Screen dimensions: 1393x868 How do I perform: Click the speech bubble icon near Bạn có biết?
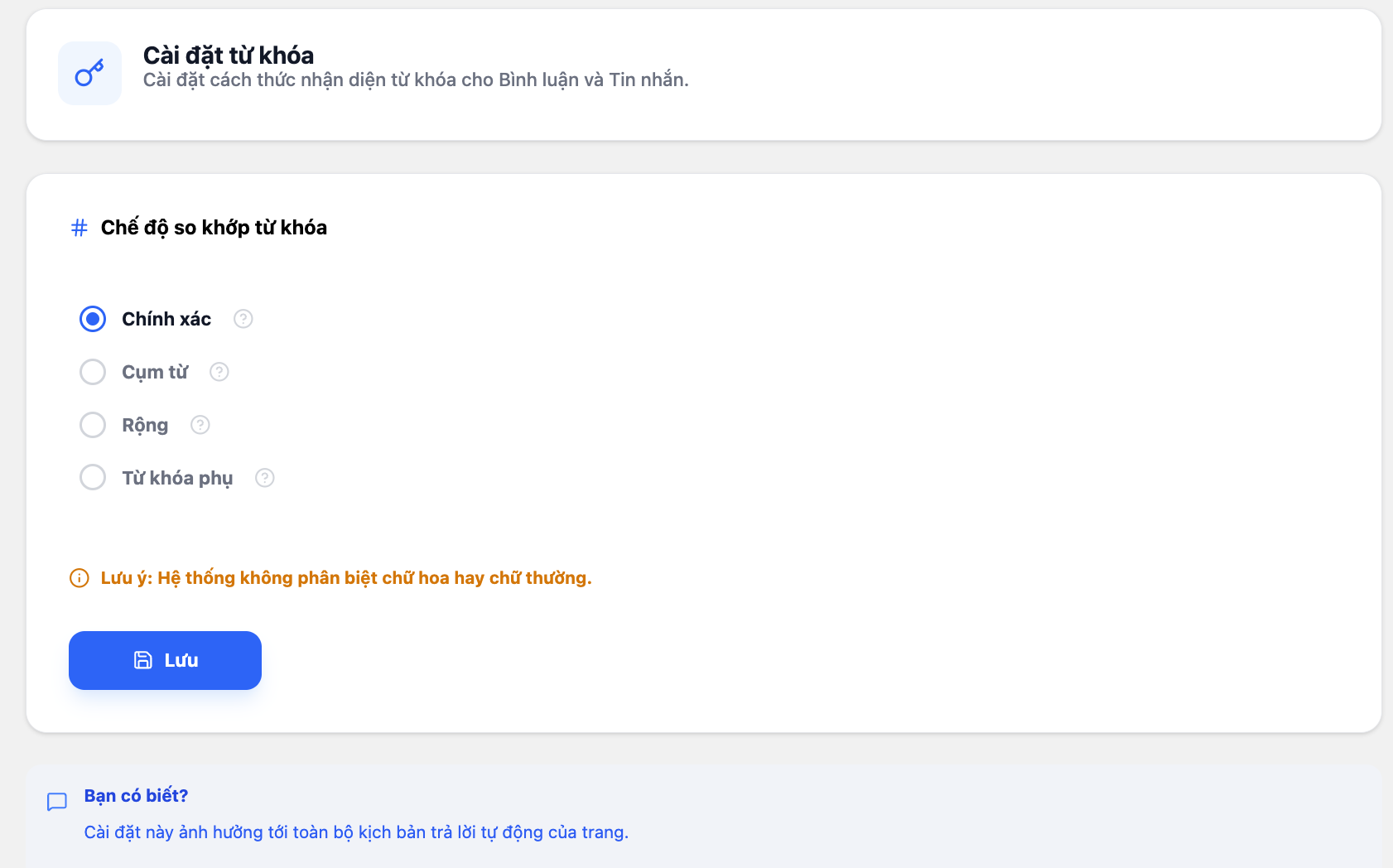57,802
